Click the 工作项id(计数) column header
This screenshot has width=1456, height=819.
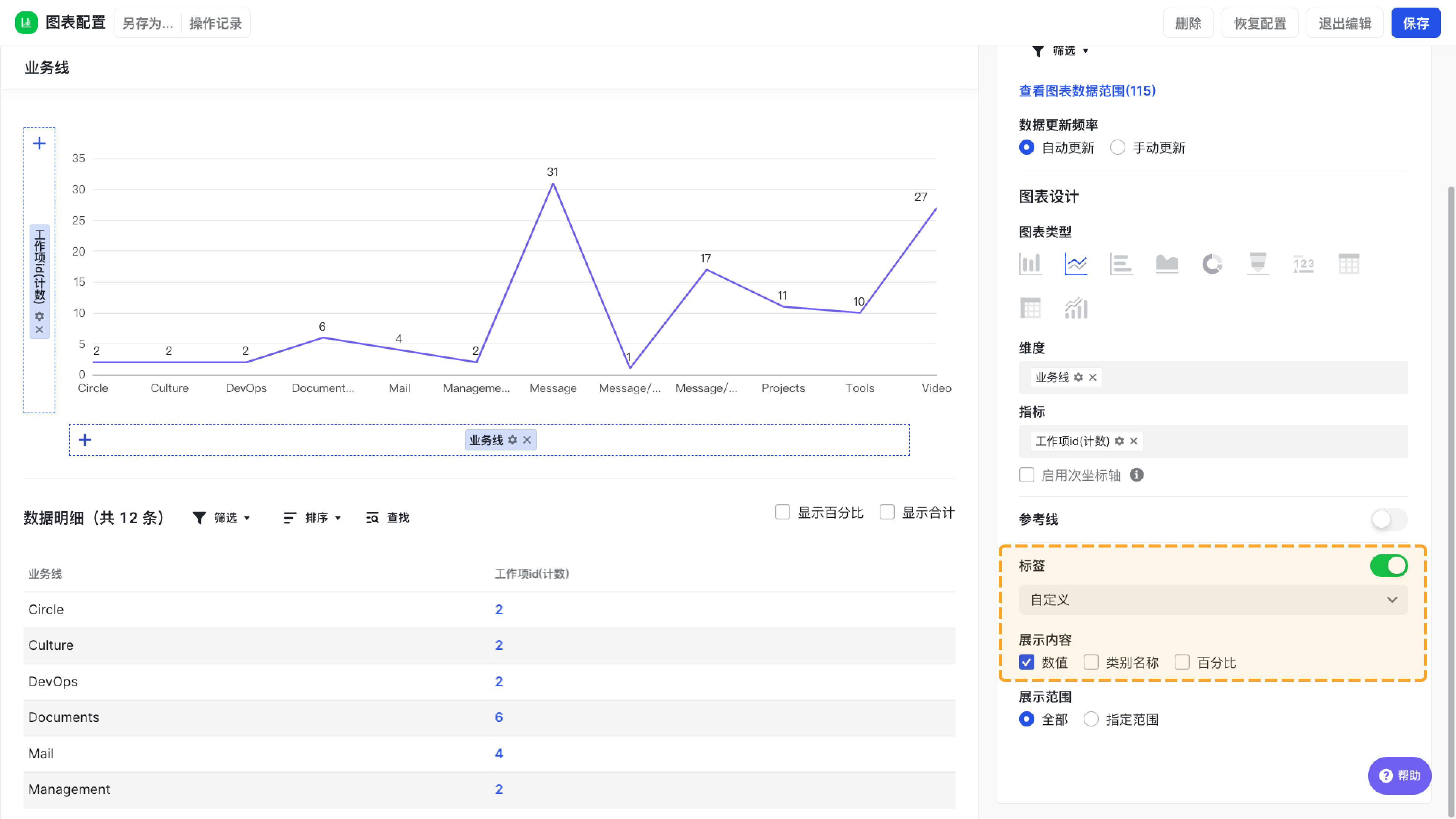[532, 573]
